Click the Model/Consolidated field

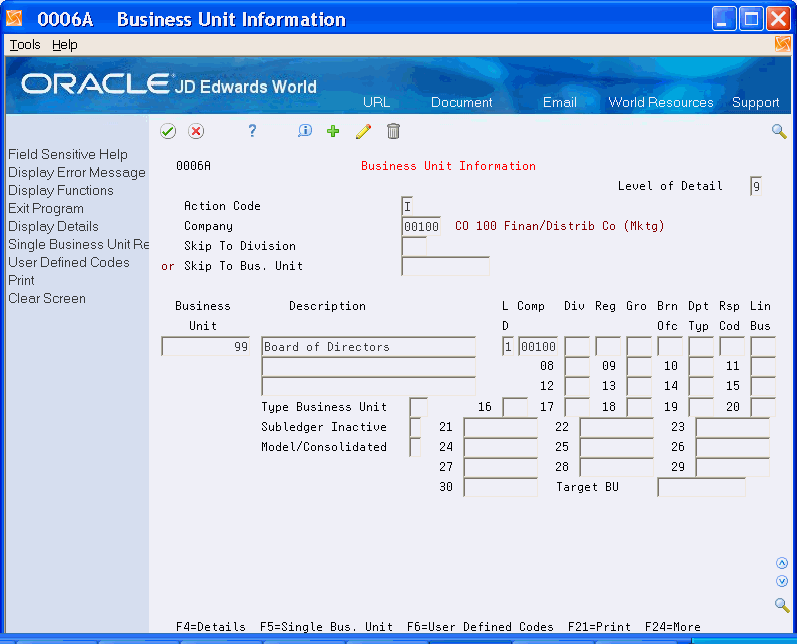pos(415,447)
